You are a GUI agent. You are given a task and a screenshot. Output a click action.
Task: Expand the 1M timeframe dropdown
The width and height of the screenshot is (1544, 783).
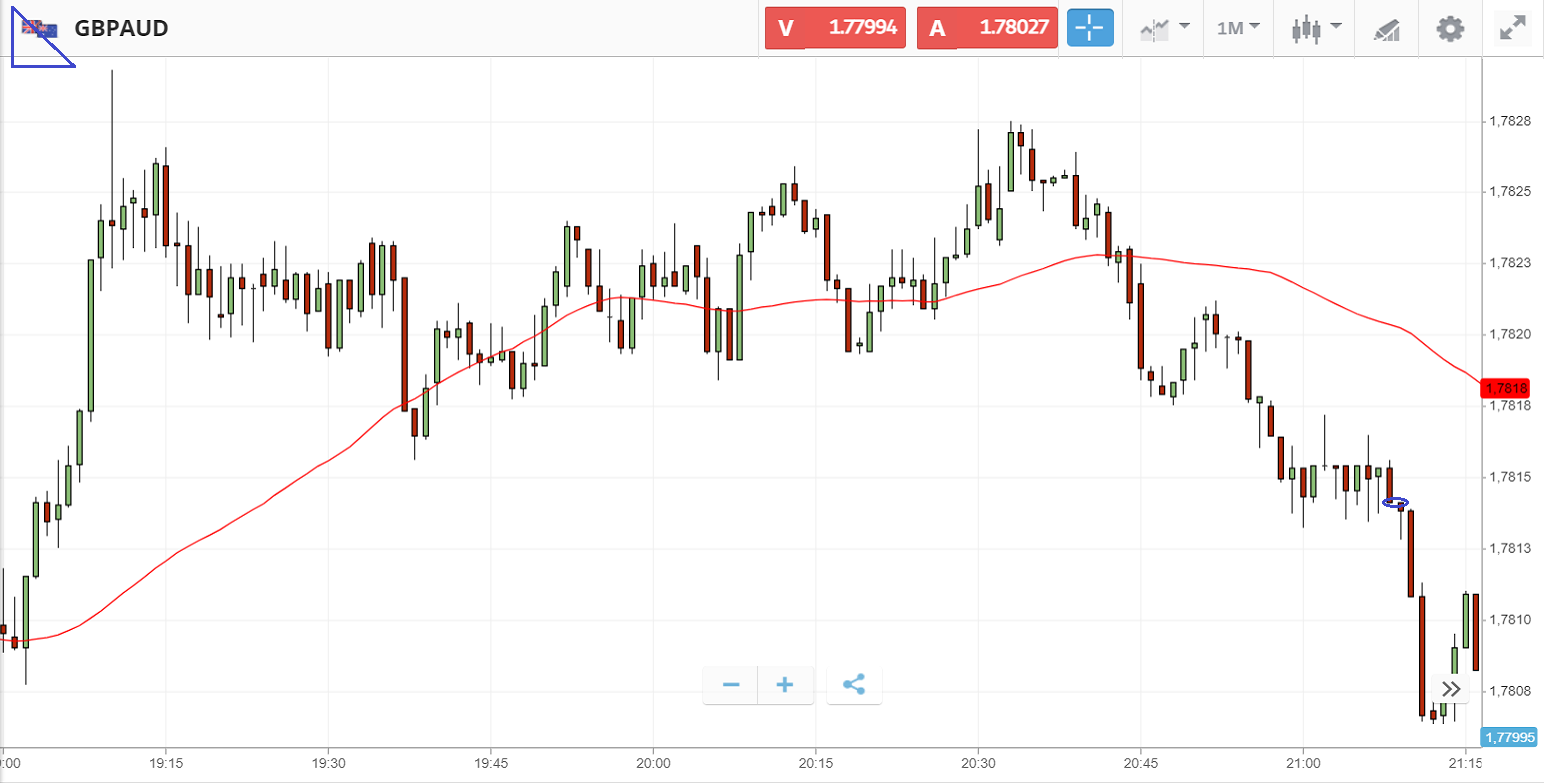pos(1237,28)
